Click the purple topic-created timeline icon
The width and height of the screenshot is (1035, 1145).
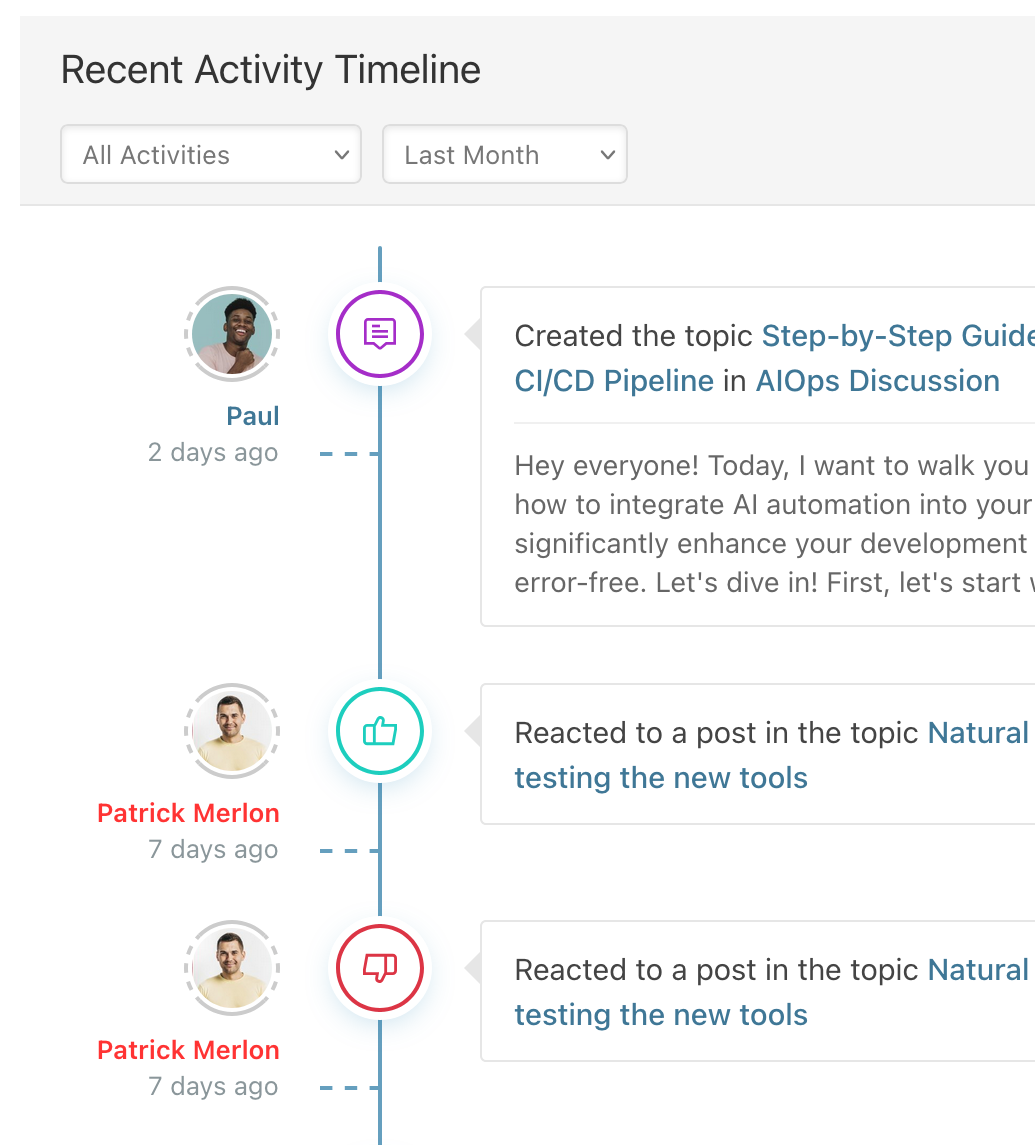pyautogui.click(x=379, y=334)
